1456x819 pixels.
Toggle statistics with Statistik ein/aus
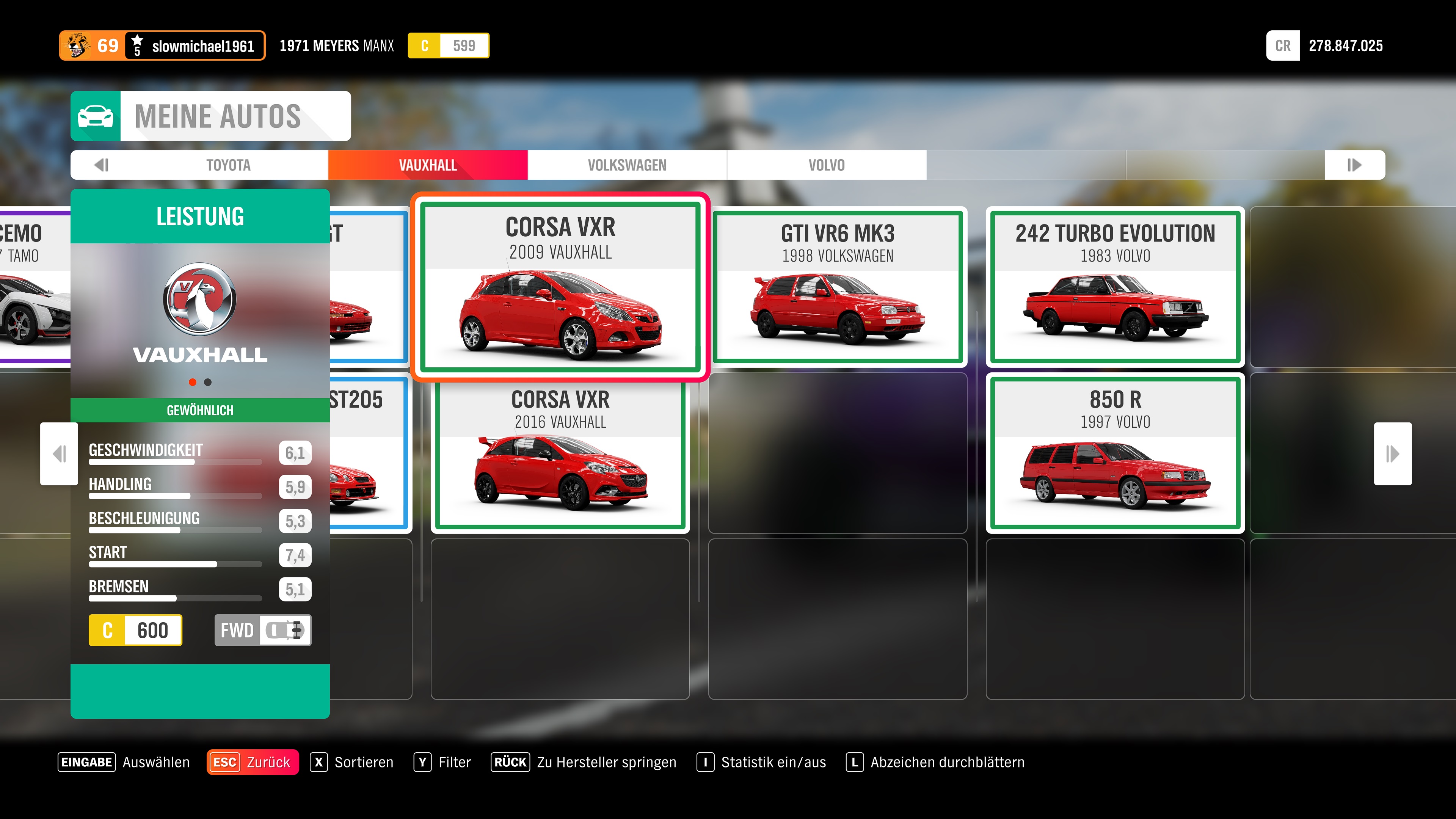(x=761, y=762)
